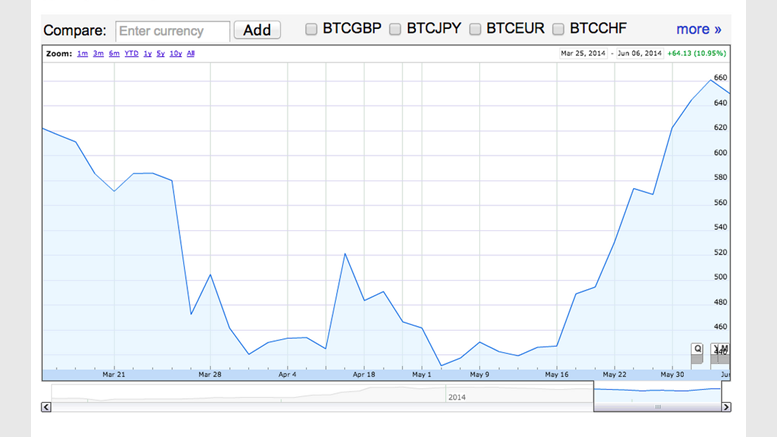Screen dimensions: 777x437
Task: Click the Mar 21 axis label
Action: (x=114, y=375)
